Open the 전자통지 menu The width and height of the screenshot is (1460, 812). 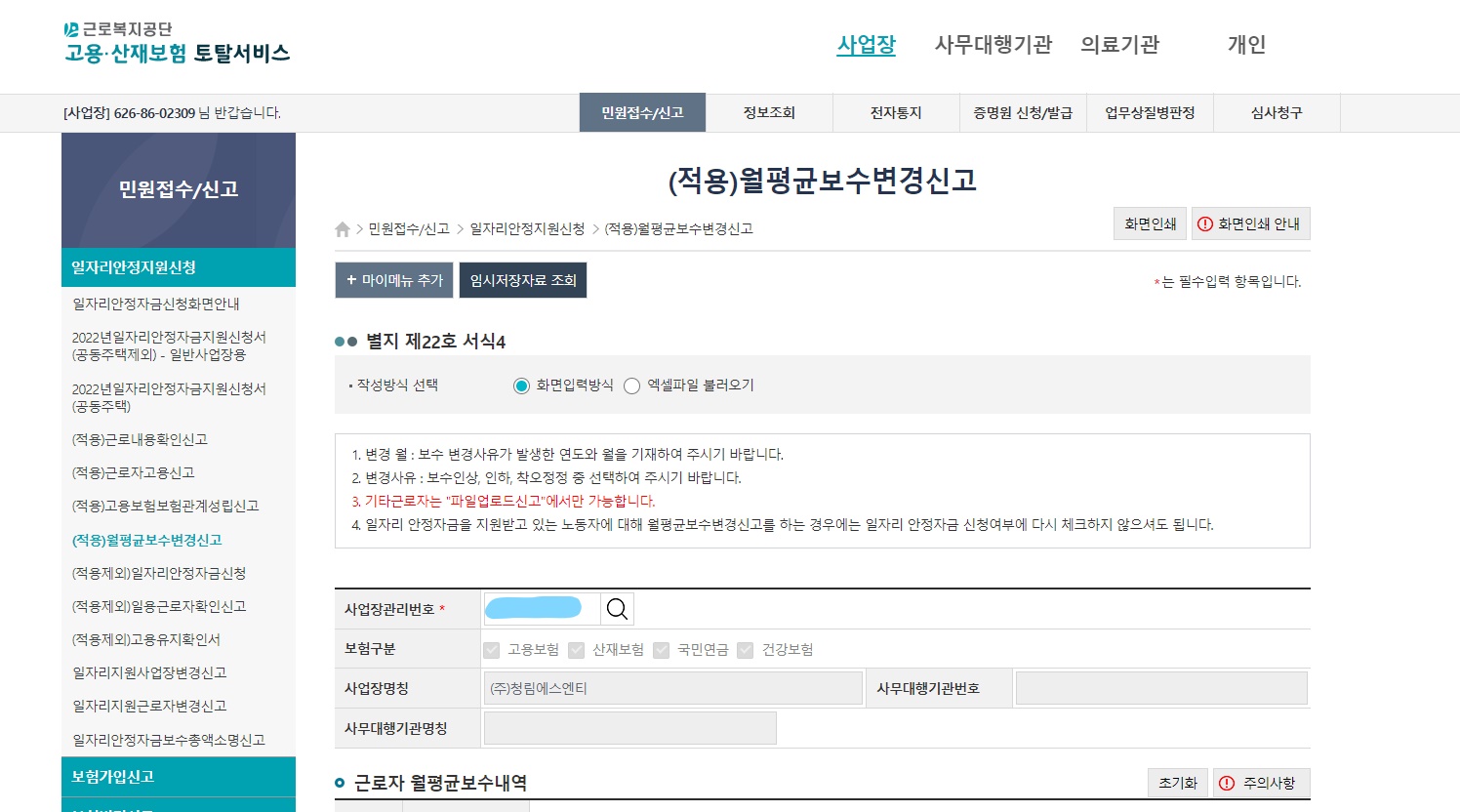pos(896,113)
